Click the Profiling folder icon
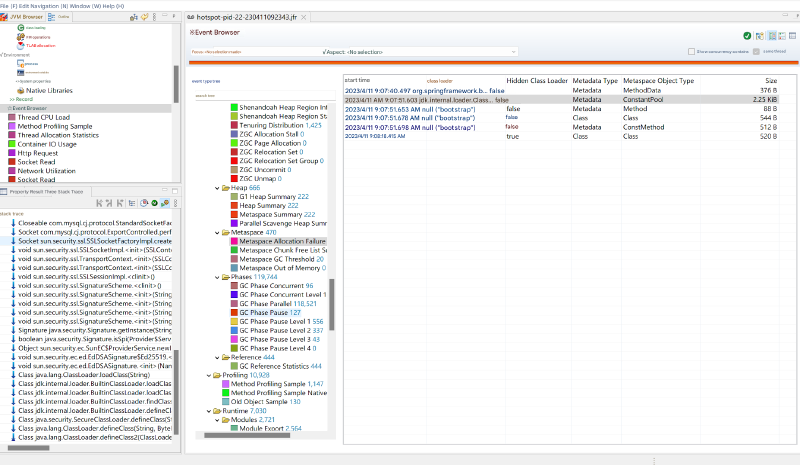 pyautogui.click(x=215, y=375)
